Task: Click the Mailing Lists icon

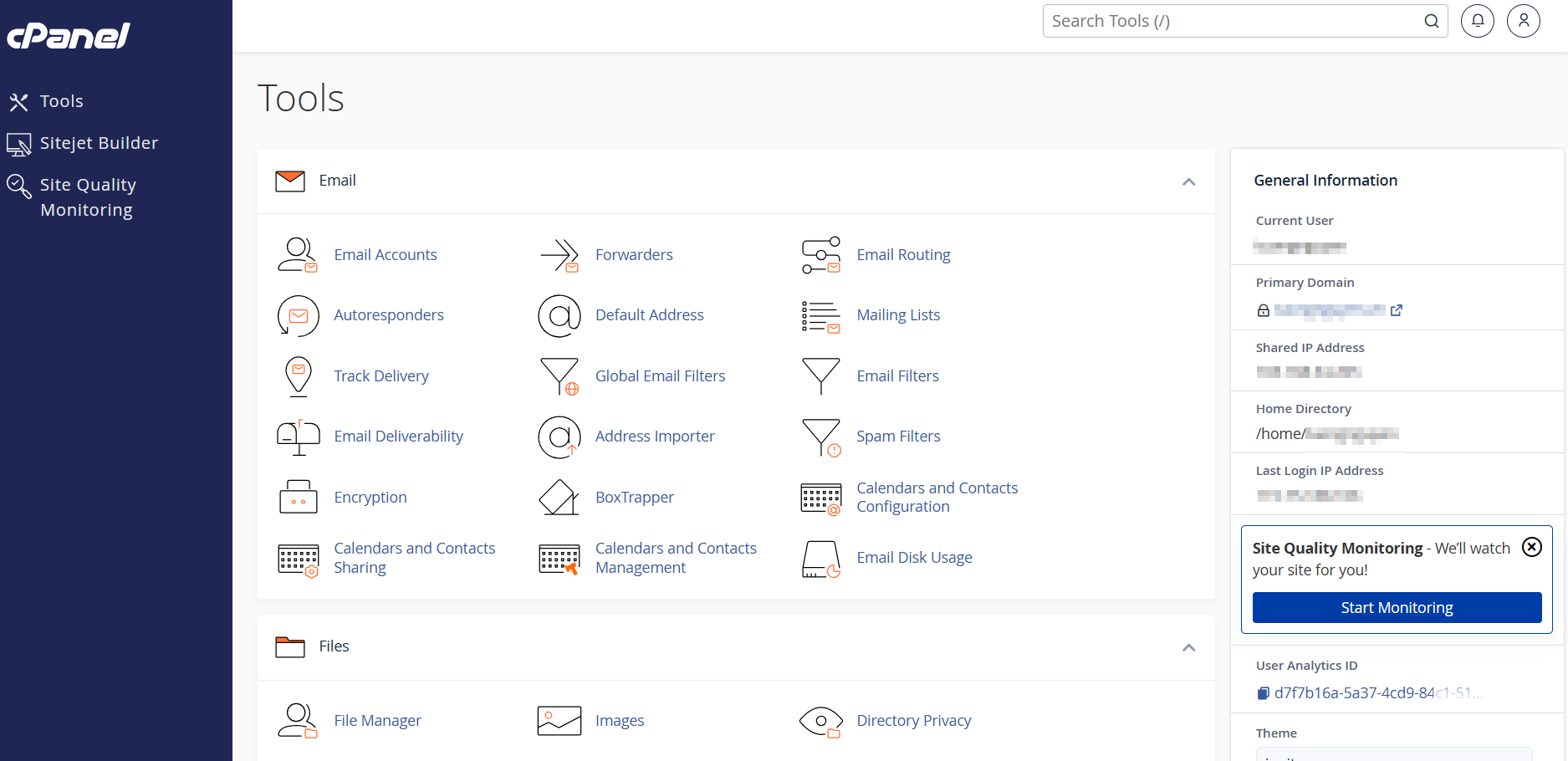Action: tap(821, 316)
